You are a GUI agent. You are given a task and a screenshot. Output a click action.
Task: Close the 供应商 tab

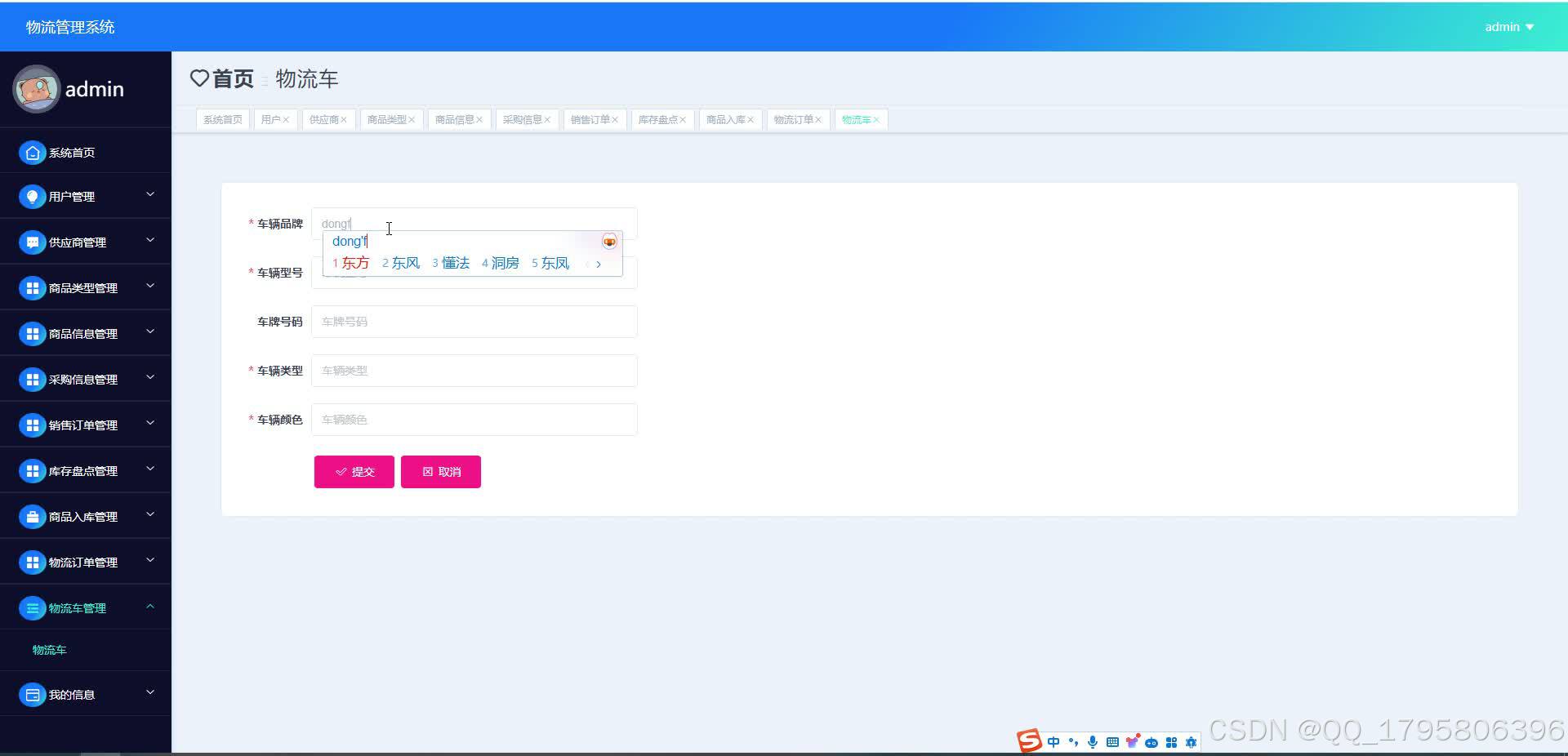click(x=344, y=120)
